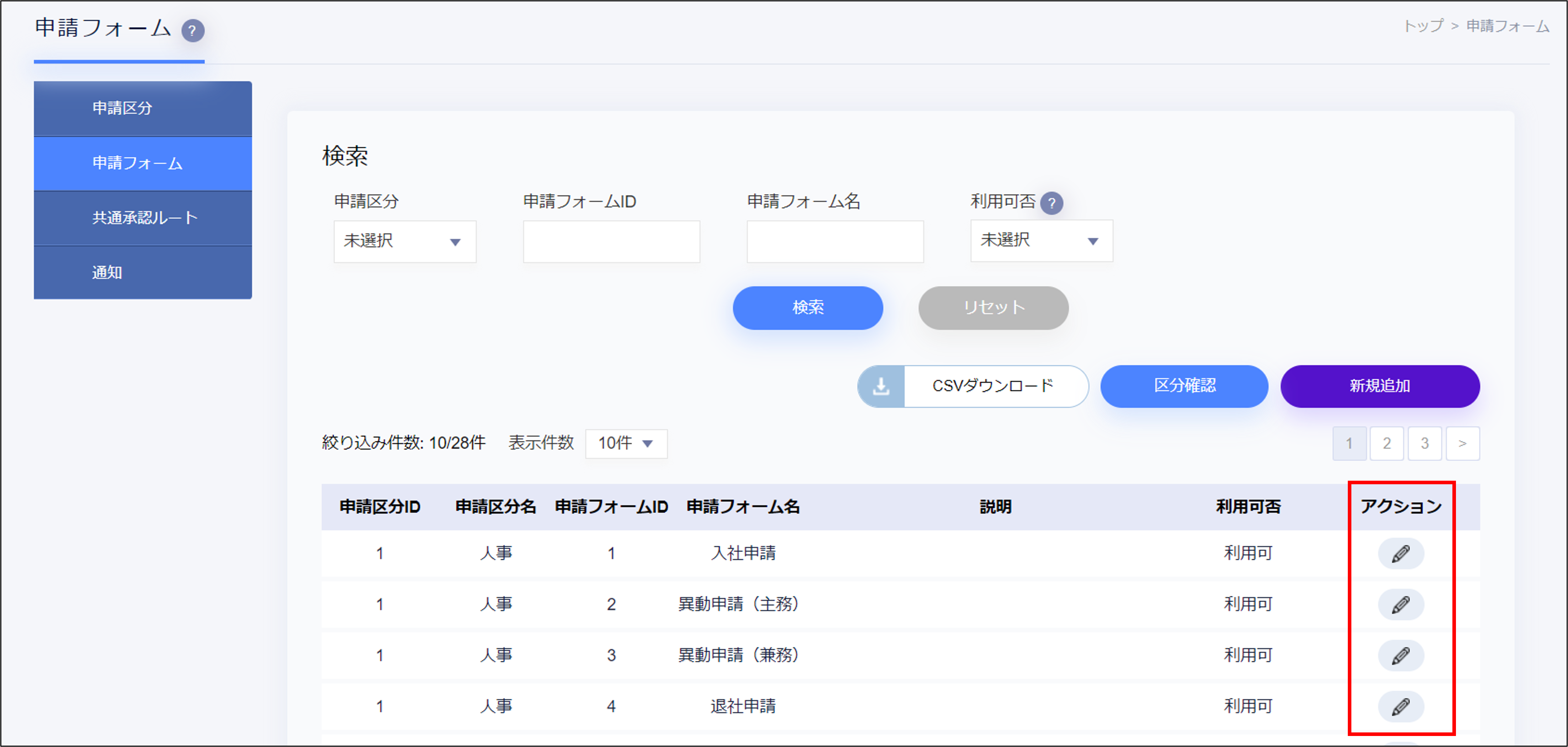The width and height of the screenshot is (1568, 747).
Task: Select 通知 in the left menu
Action: coord(142,272)
